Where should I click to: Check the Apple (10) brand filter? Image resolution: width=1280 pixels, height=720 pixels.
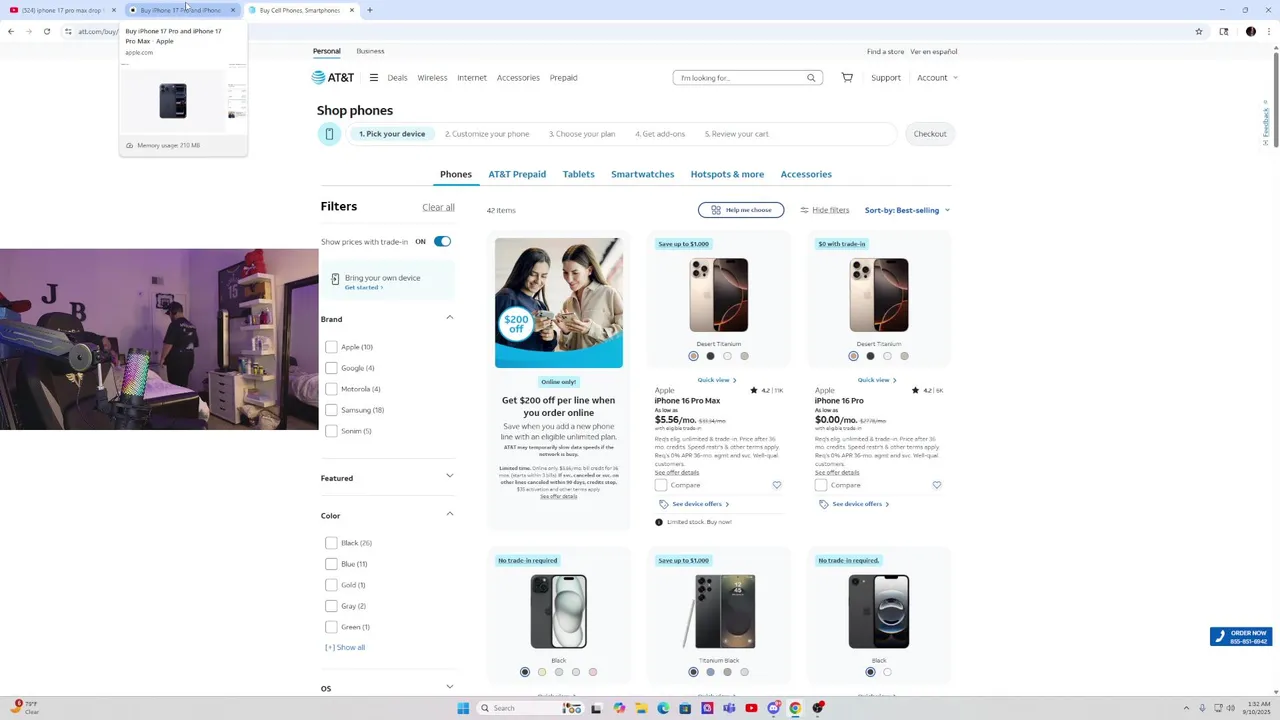(x=331, y=347)
